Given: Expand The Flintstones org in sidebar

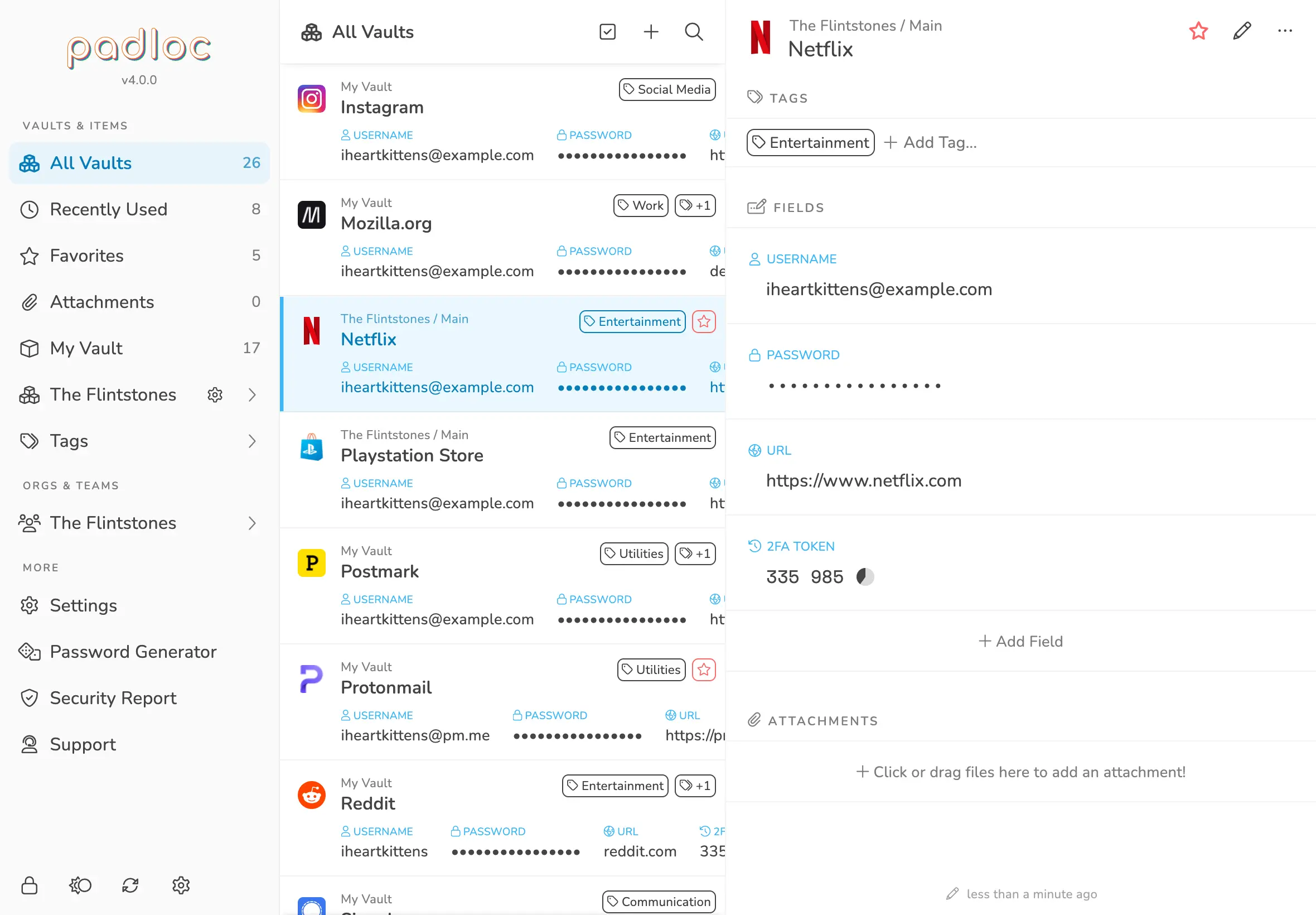Looking at the screenshot, I should click(x=253, y=523).
